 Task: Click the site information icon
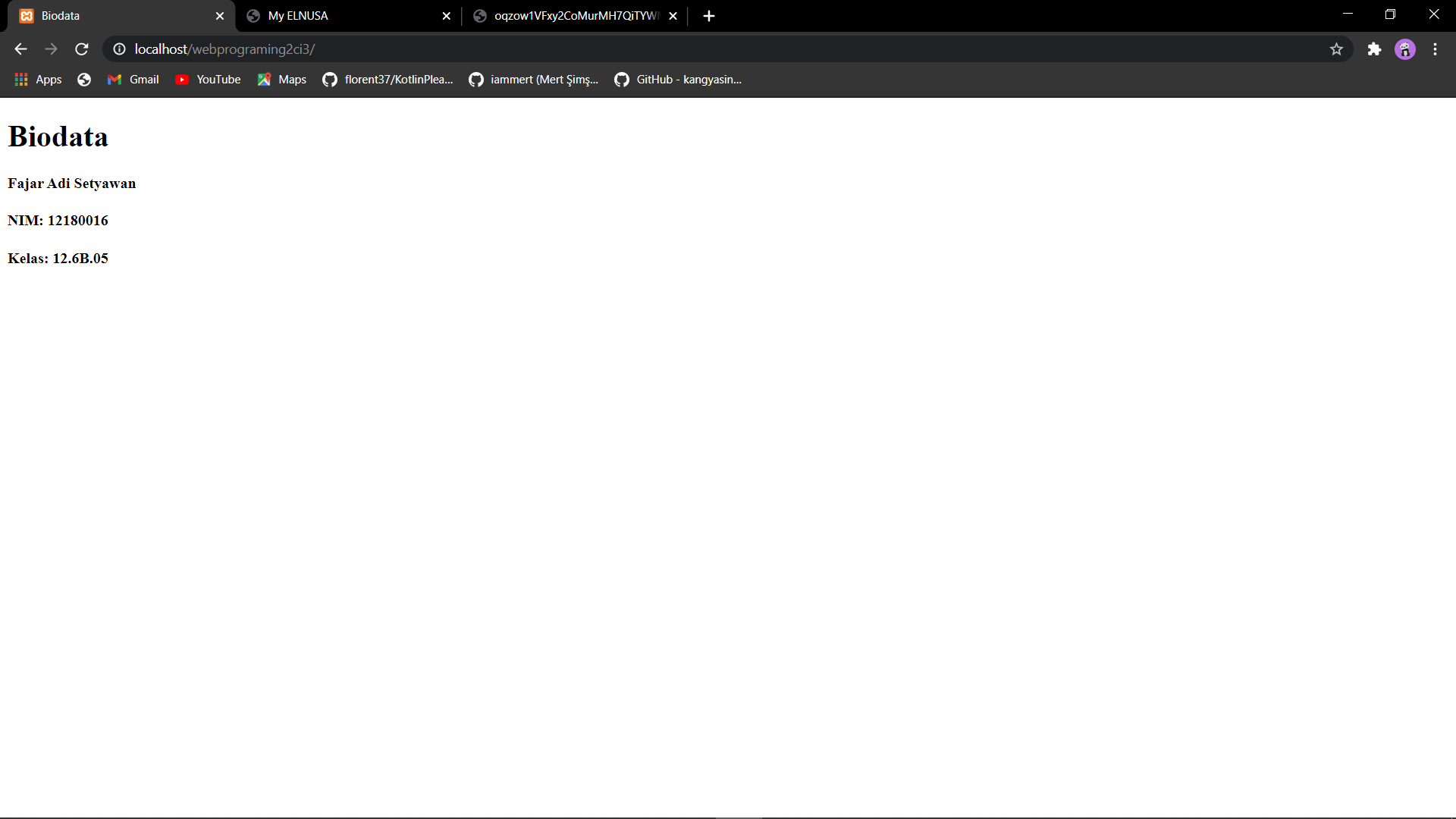119,49
